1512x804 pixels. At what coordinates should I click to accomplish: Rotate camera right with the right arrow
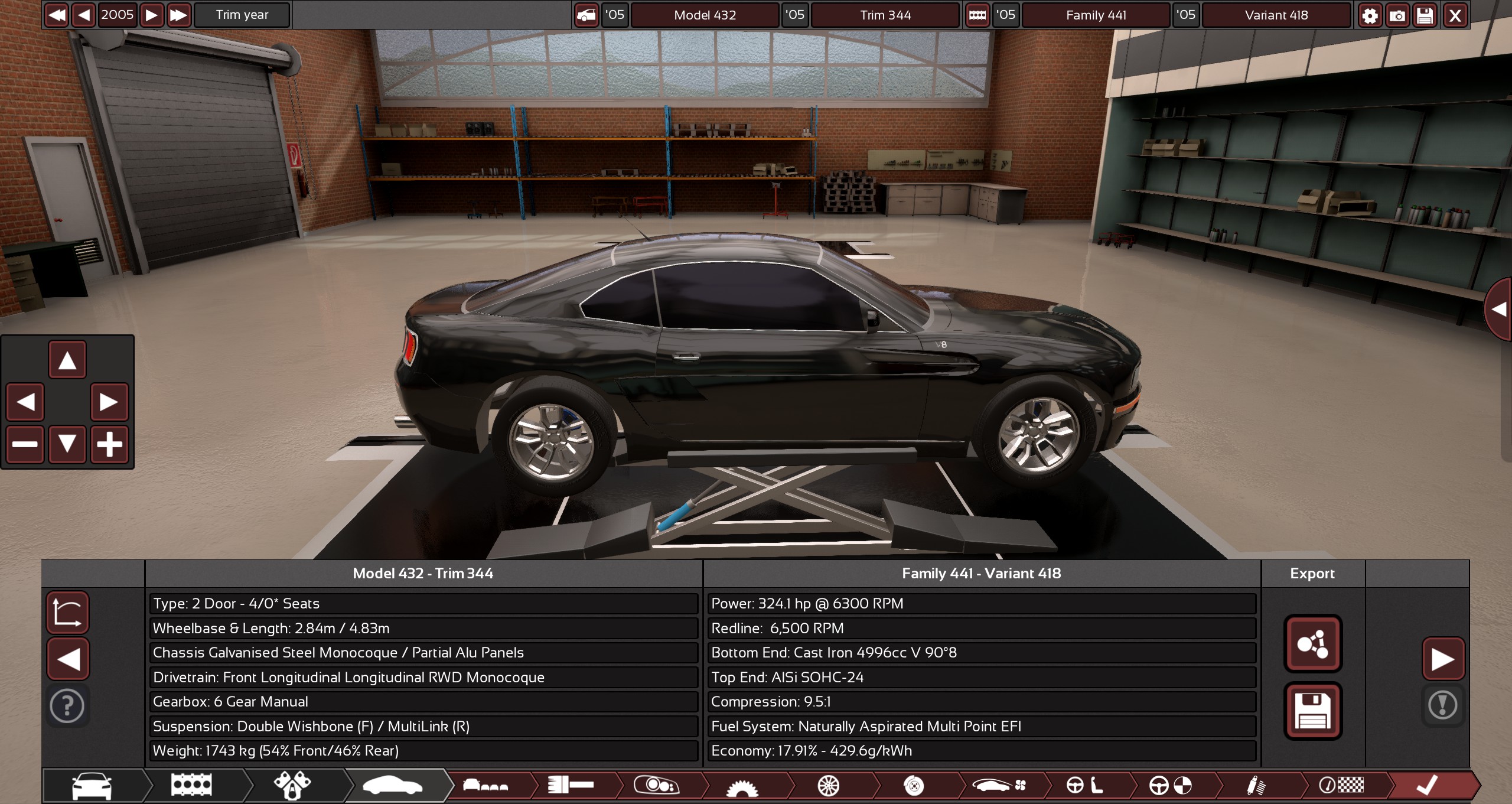[109, 402]
